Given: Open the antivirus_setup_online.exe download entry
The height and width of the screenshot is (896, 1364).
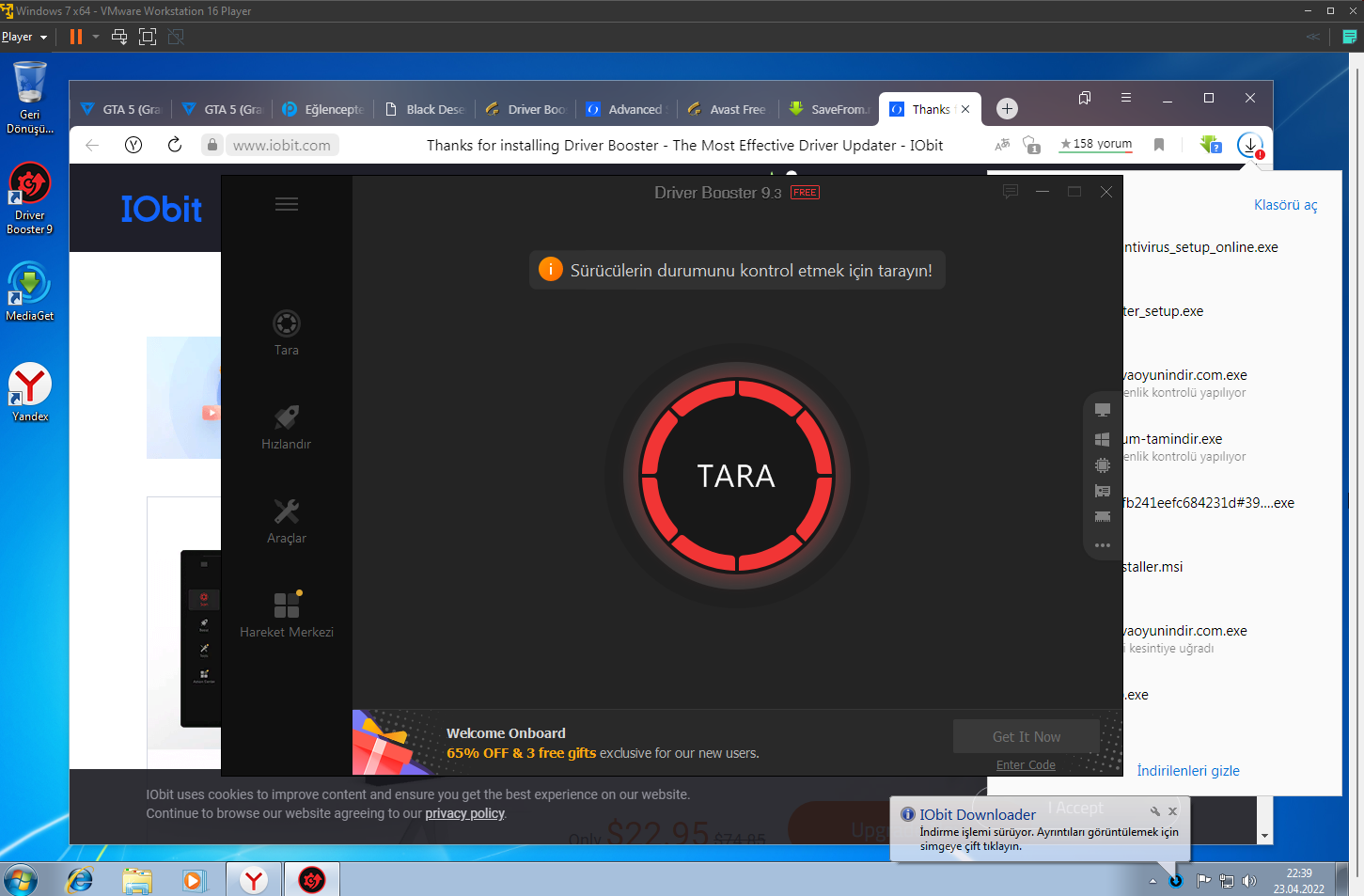Looking at the screenshot, I should (x=1201, y=247).
